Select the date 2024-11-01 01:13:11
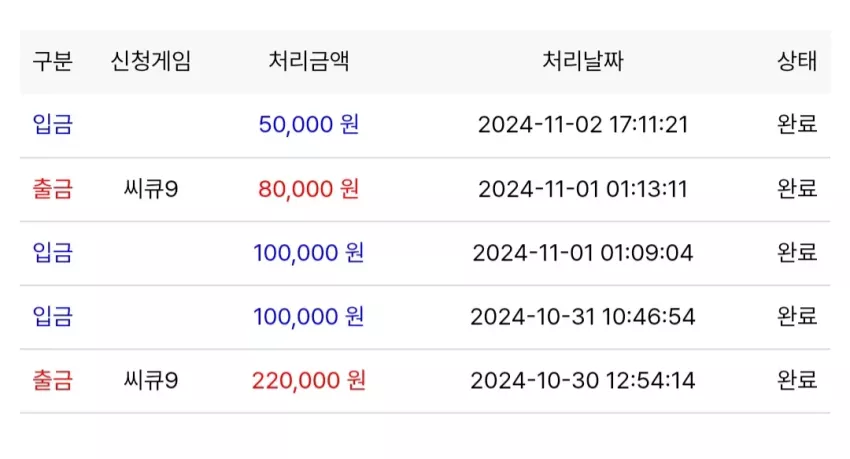Viewport: 850px width, 459px height. point(583,189)
